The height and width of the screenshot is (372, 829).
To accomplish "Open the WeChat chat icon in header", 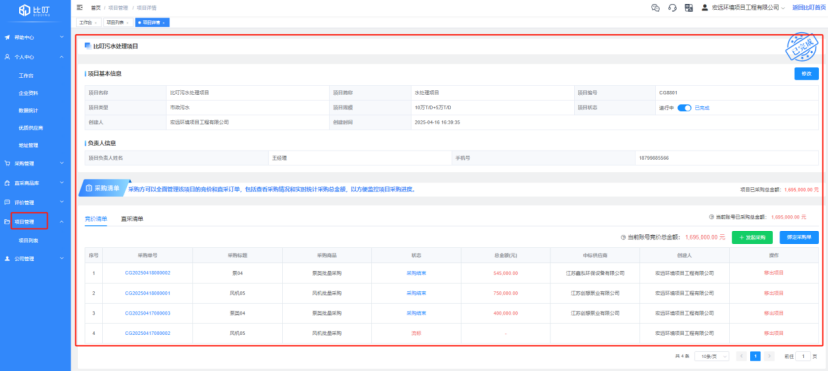I will click(656, 7).
